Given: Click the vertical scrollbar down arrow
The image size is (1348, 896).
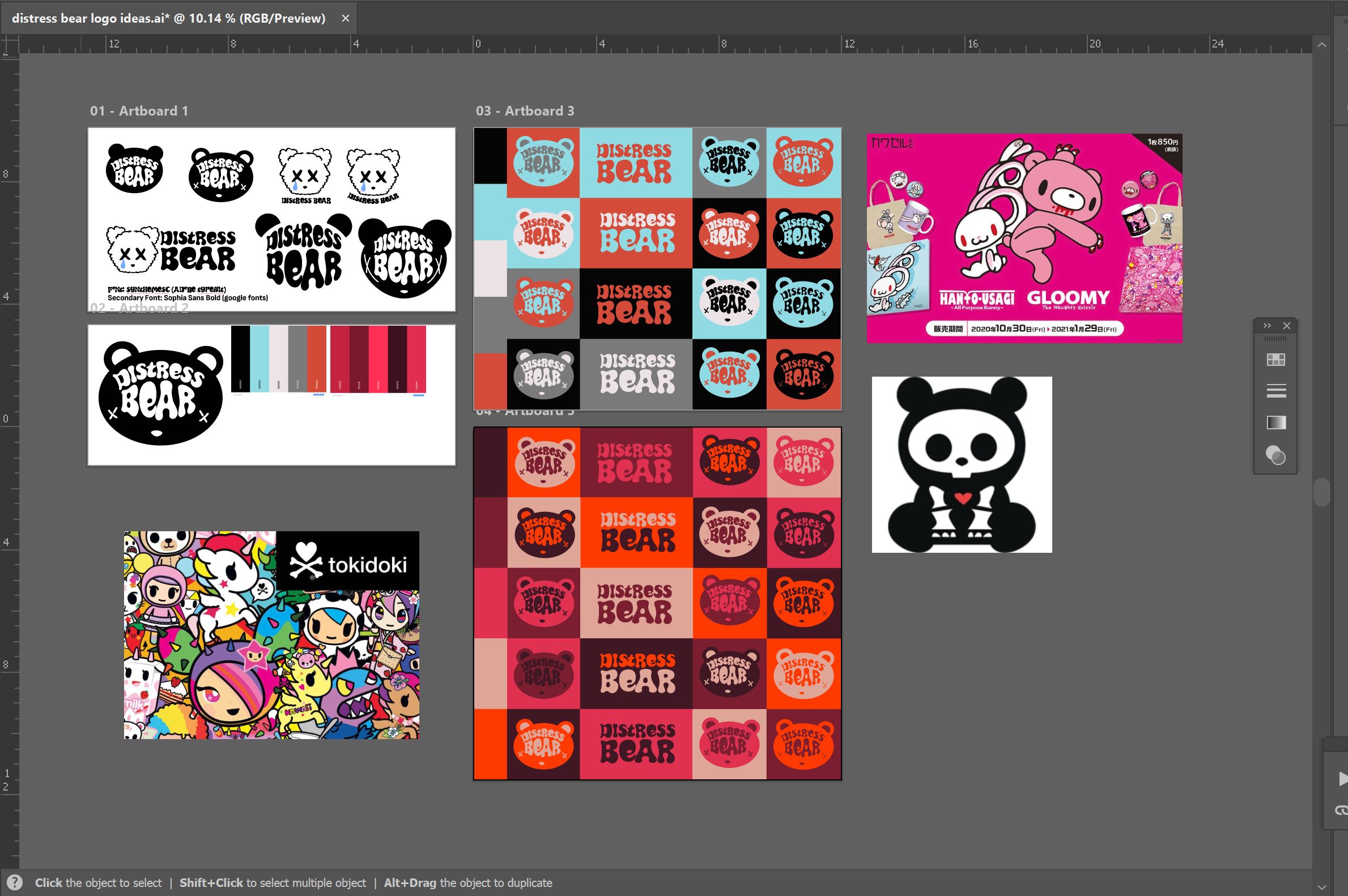Looking at the screenshot, I should 1322,888.
